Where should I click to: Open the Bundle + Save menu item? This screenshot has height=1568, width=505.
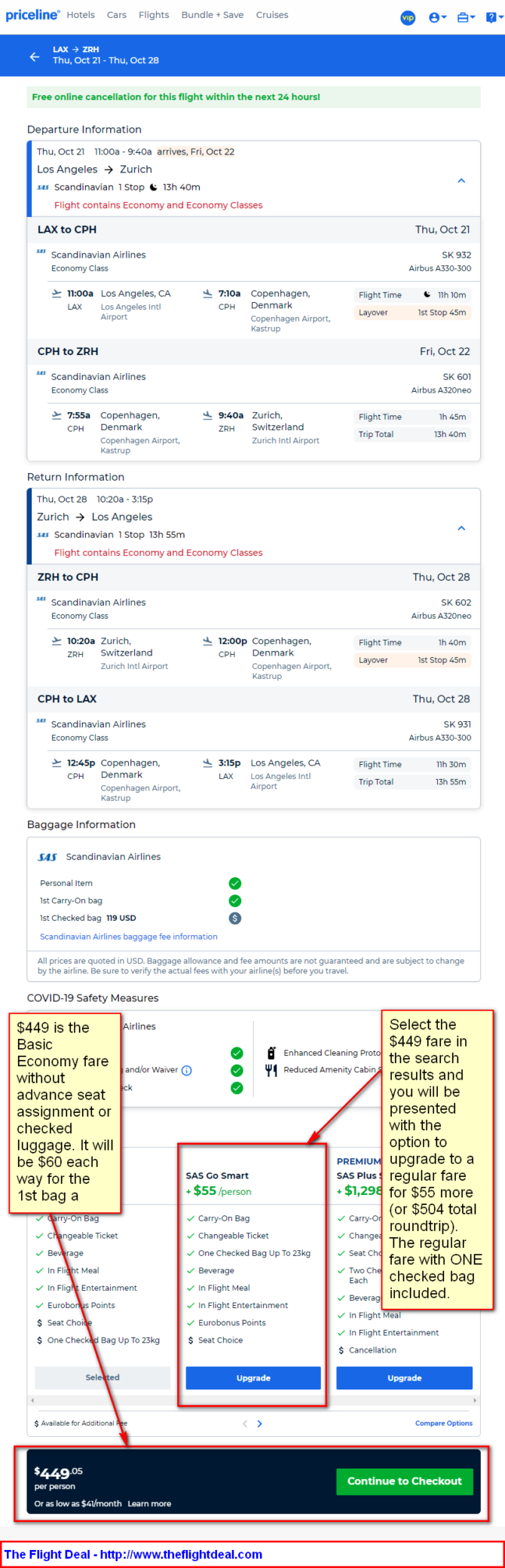coord(213,15)
